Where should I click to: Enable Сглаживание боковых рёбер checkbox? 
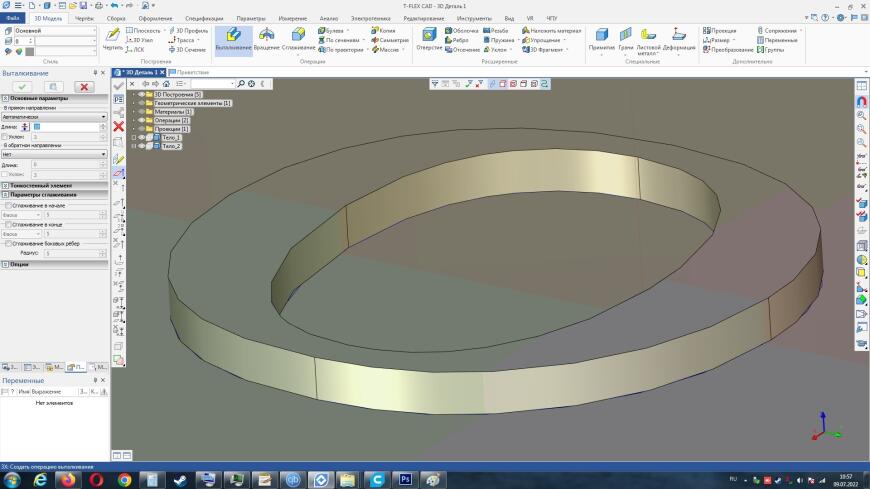[x=8, y=244]
